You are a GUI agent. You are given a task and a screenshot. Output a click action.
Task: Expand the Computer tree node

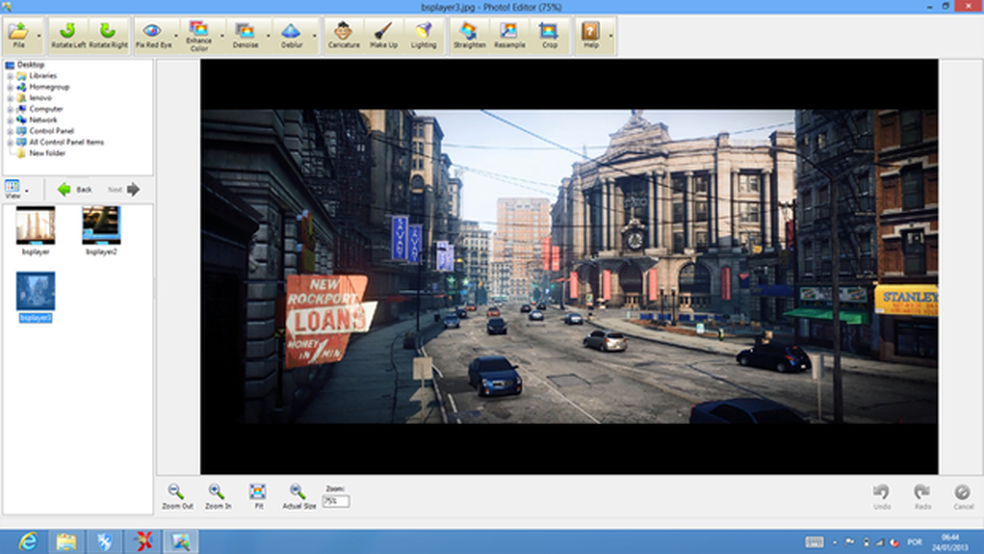click(9, 109)
